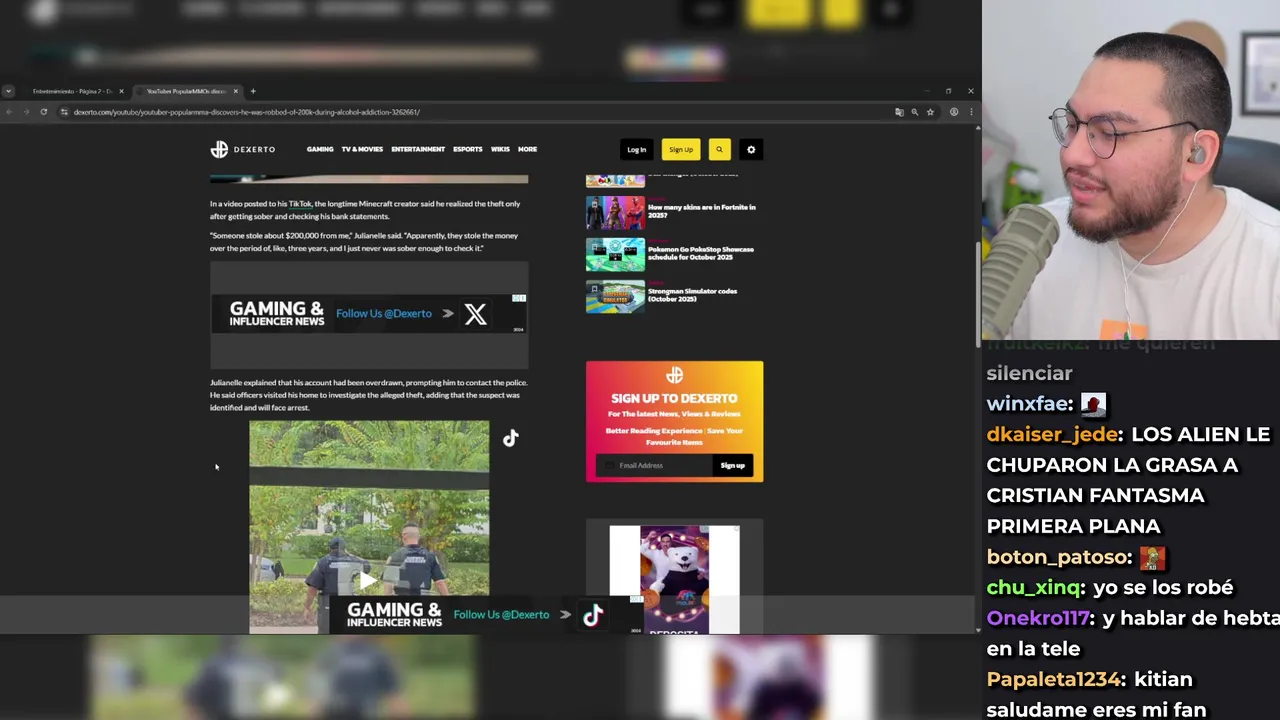Switch to the Entretenimiento - Página 2 tab
1280x720 pixels.
[72, 91]
